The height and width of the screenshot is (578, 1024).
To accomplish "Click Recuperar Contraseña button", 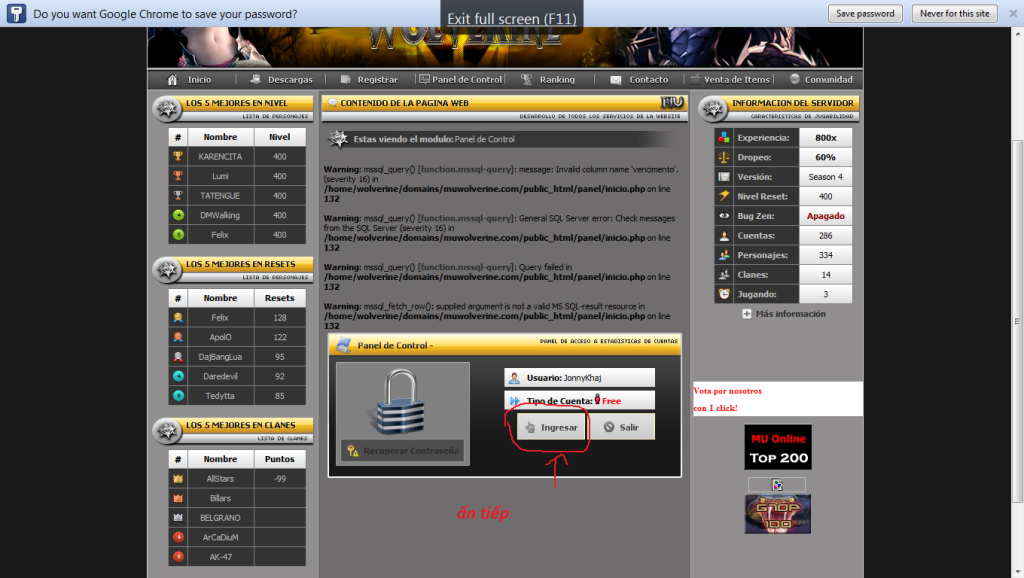I will point(402,451).
